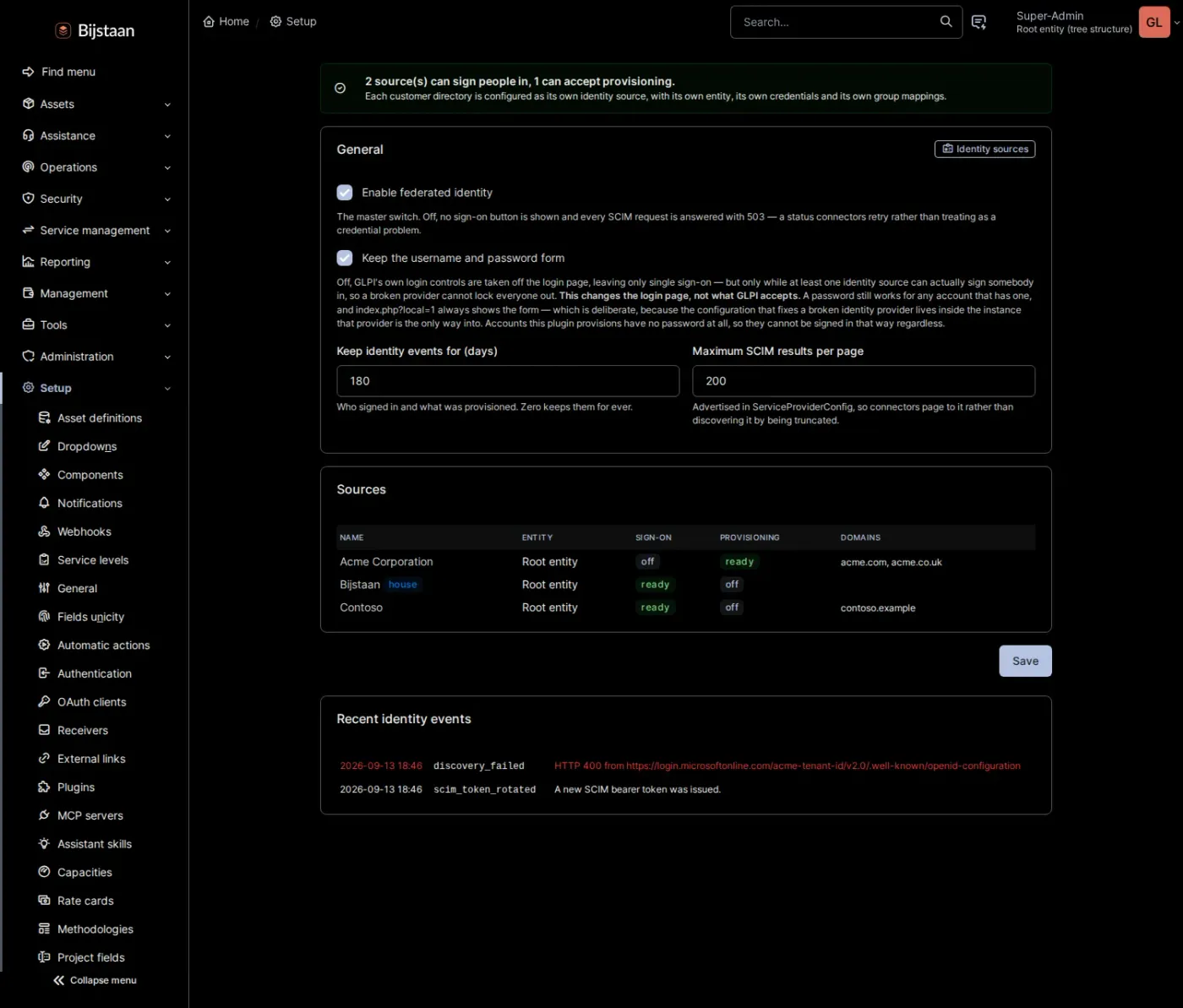This screenshot has height=1008, width=1183.
Task: Click the Maximum SCIM results field
Action: point(864,381)
